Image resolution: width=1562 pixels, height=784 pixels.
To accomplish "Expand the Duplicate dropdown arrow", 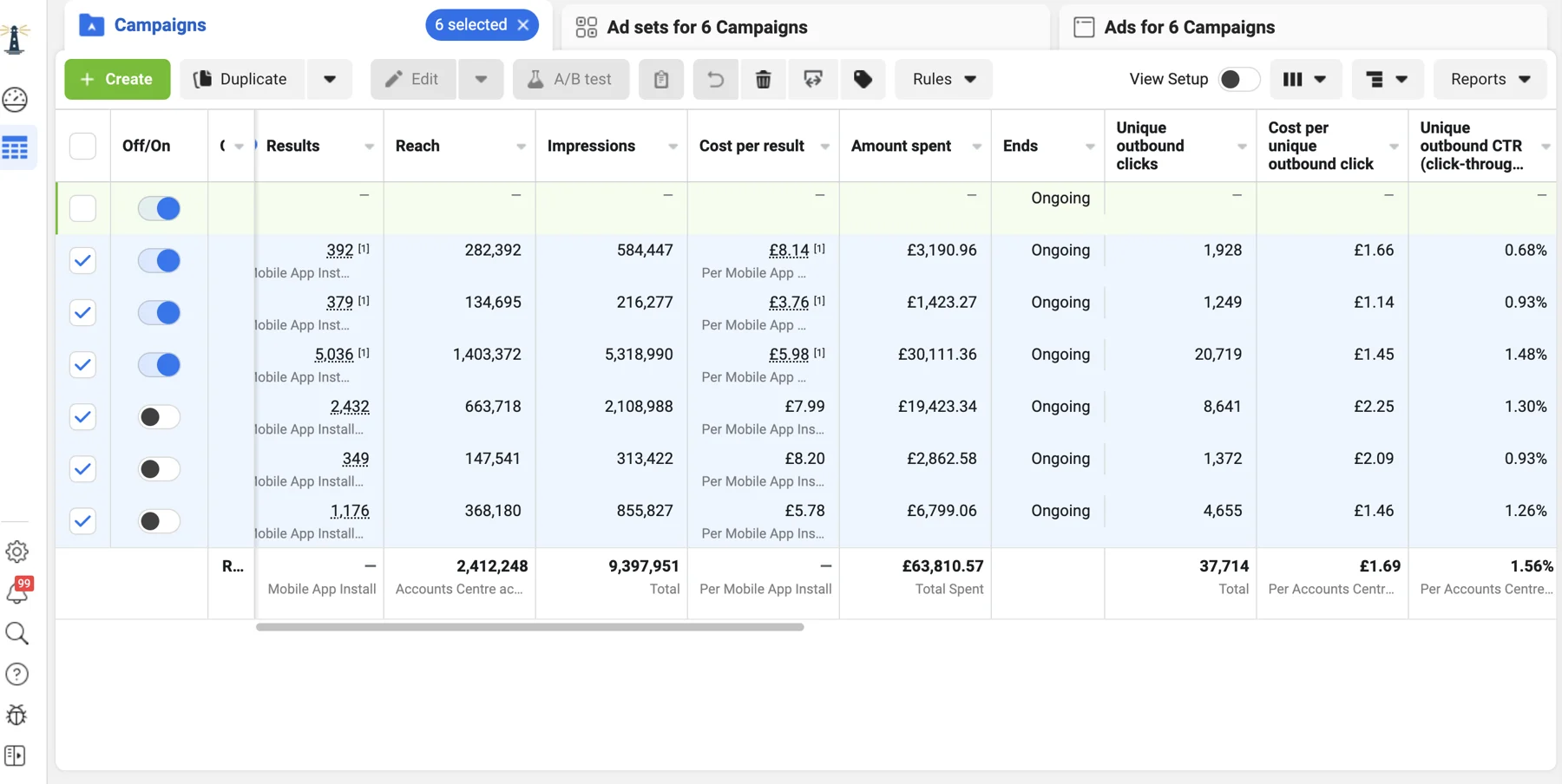I will pyautogui.click(x=330, y=79).
